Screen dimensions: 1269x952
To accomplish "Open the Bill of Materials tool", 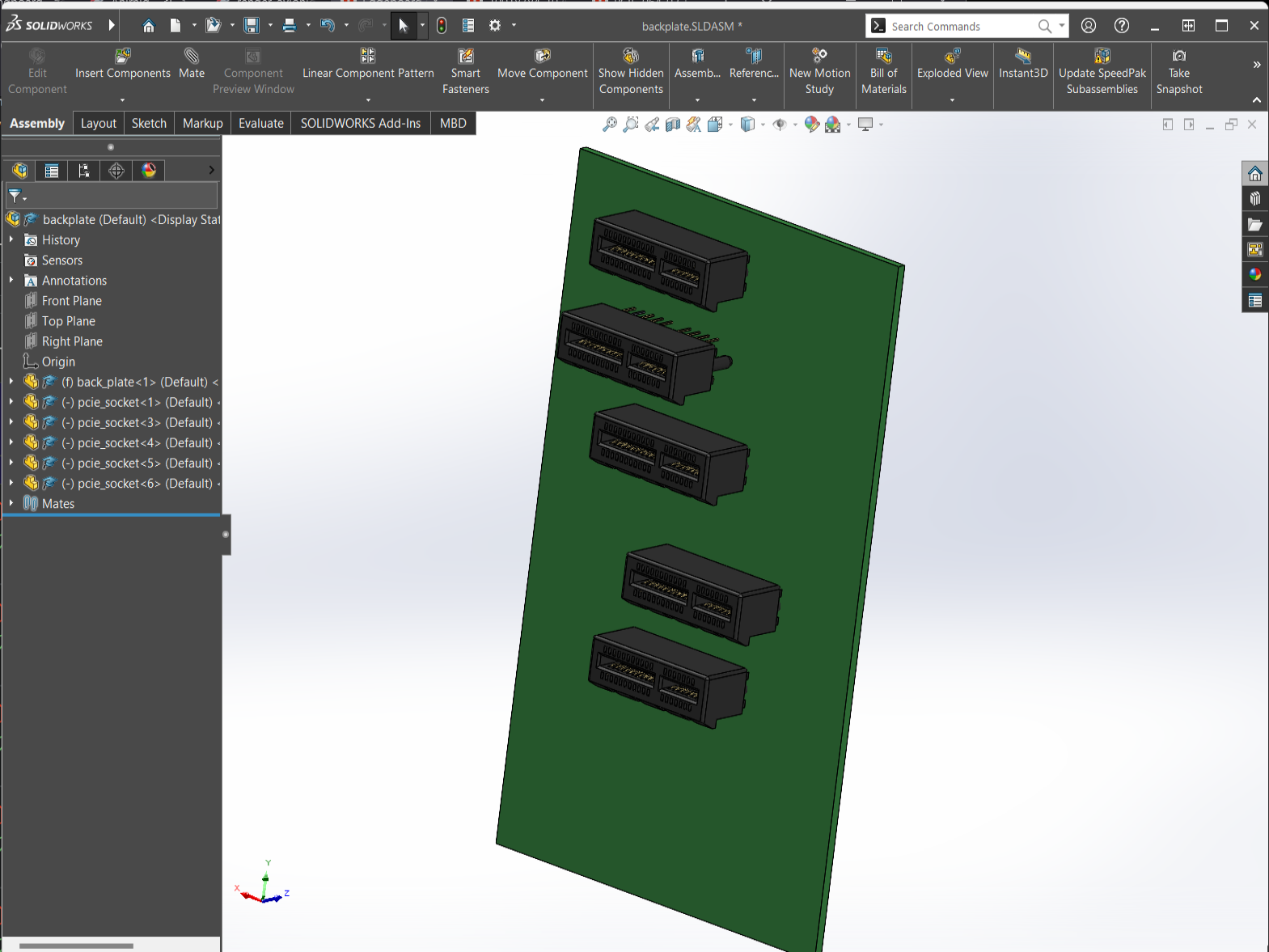I will (883, 57).
